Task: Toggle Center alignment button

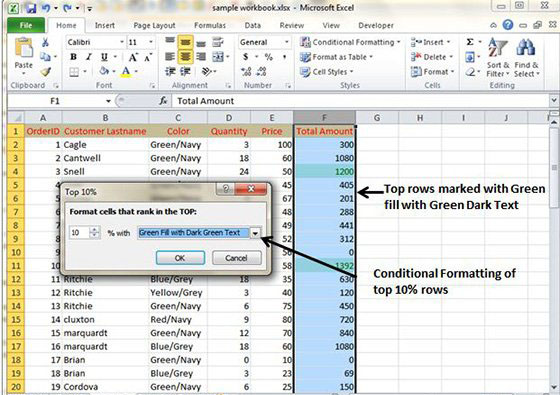Action: tap(185, 56)
